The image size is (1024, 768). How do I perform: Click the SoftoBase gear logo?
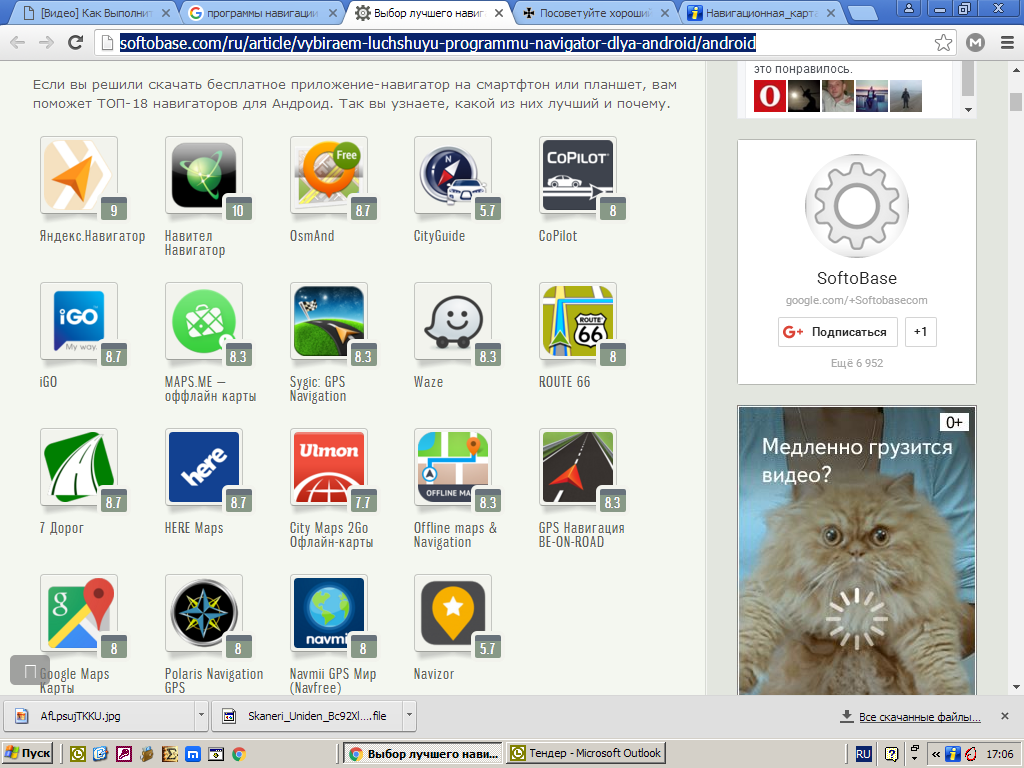click(856, 206)
